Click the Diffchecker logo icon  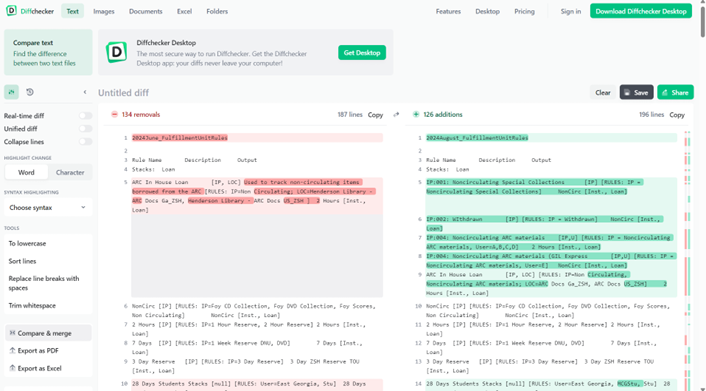[x=11, y=11]
